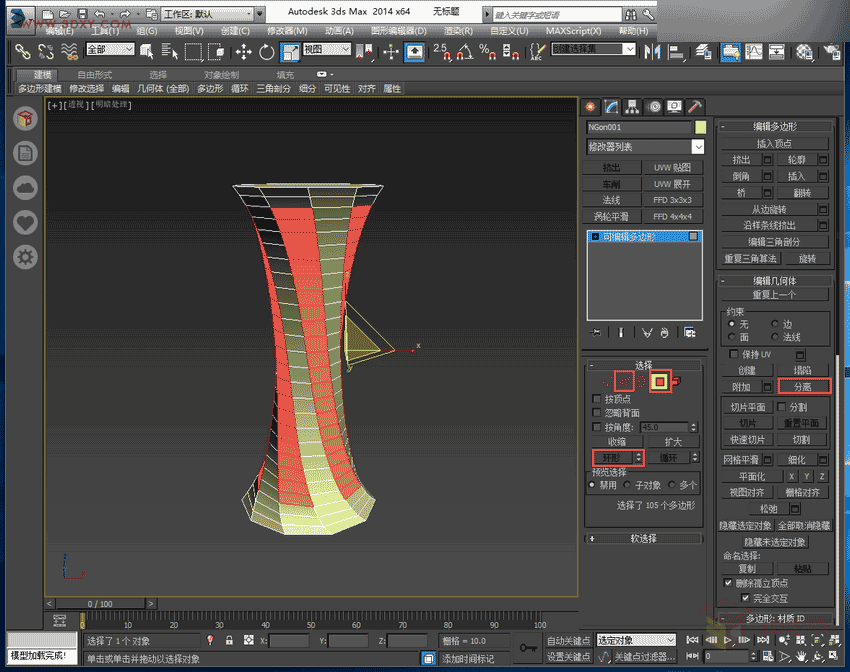Select the 子对象 preview radio button
This screenshot has height=672, width=850.
point(627,485)
